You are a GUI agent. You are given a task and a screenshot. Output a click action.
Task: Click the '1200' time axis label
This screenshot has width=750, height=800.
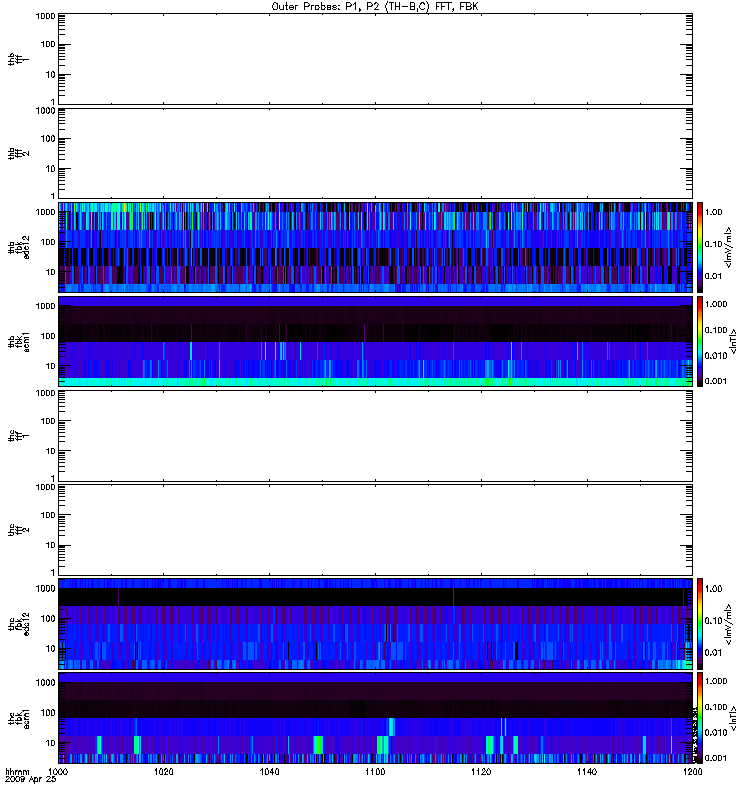pos(692,771)
